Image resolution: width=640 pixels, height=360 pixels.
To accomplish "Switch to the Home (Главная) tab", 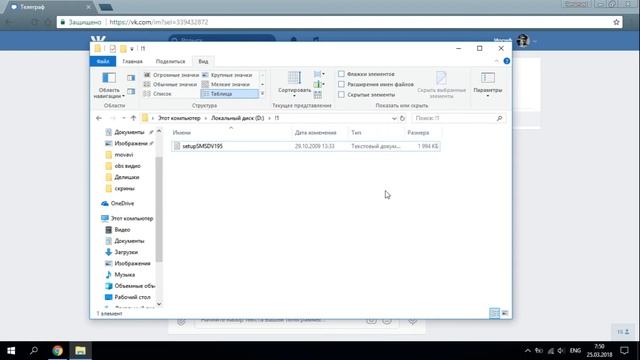I will pyautogui.click(x=132, y=61).
